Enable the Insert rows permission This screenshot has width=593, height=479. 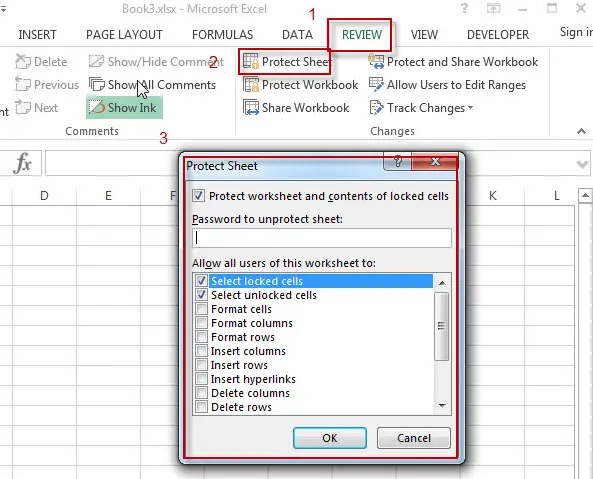[x=201, y=364]
